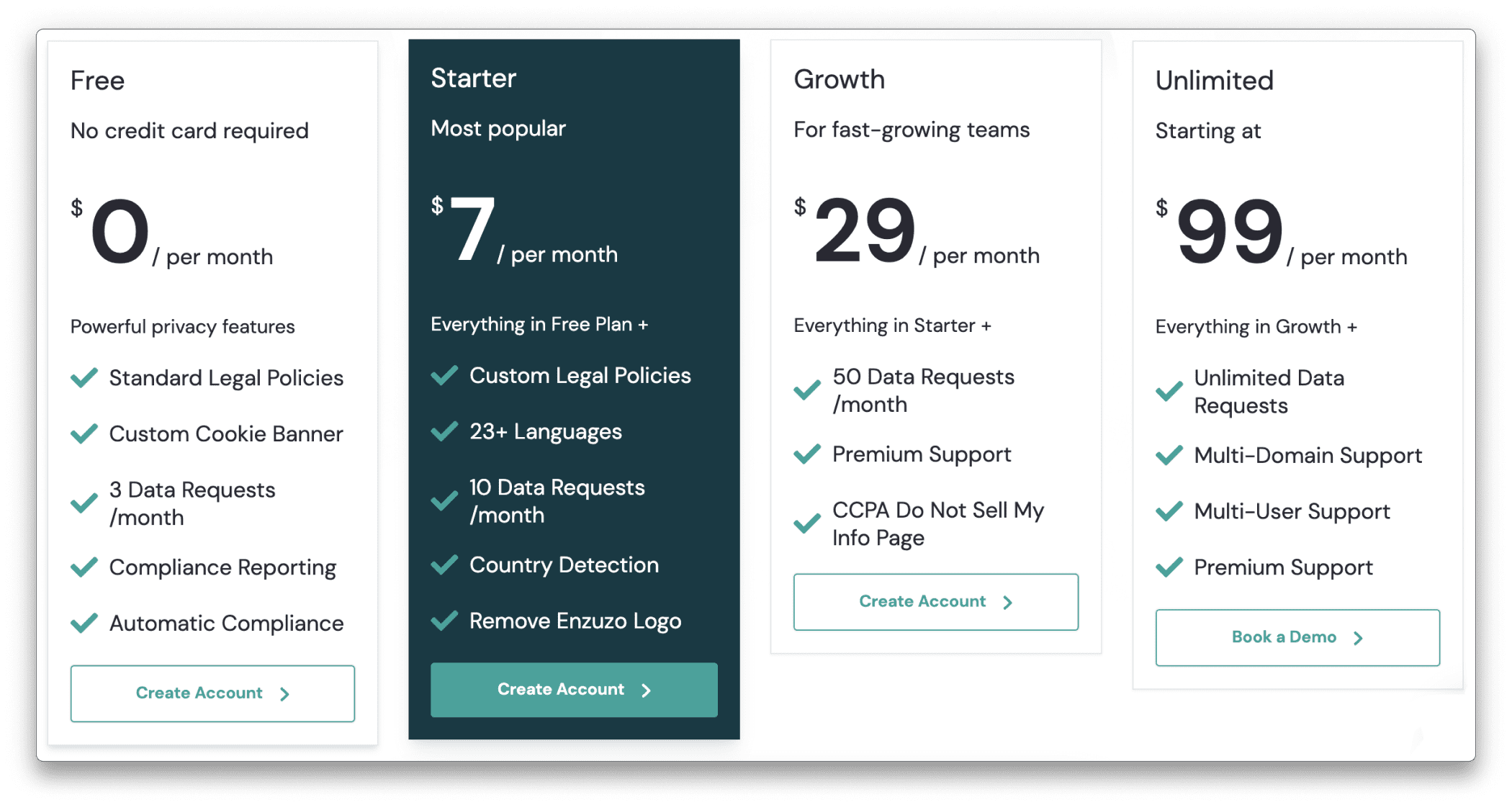Click the checkmark next to Remove Enzuzo Logo

[x=444, y=620]
